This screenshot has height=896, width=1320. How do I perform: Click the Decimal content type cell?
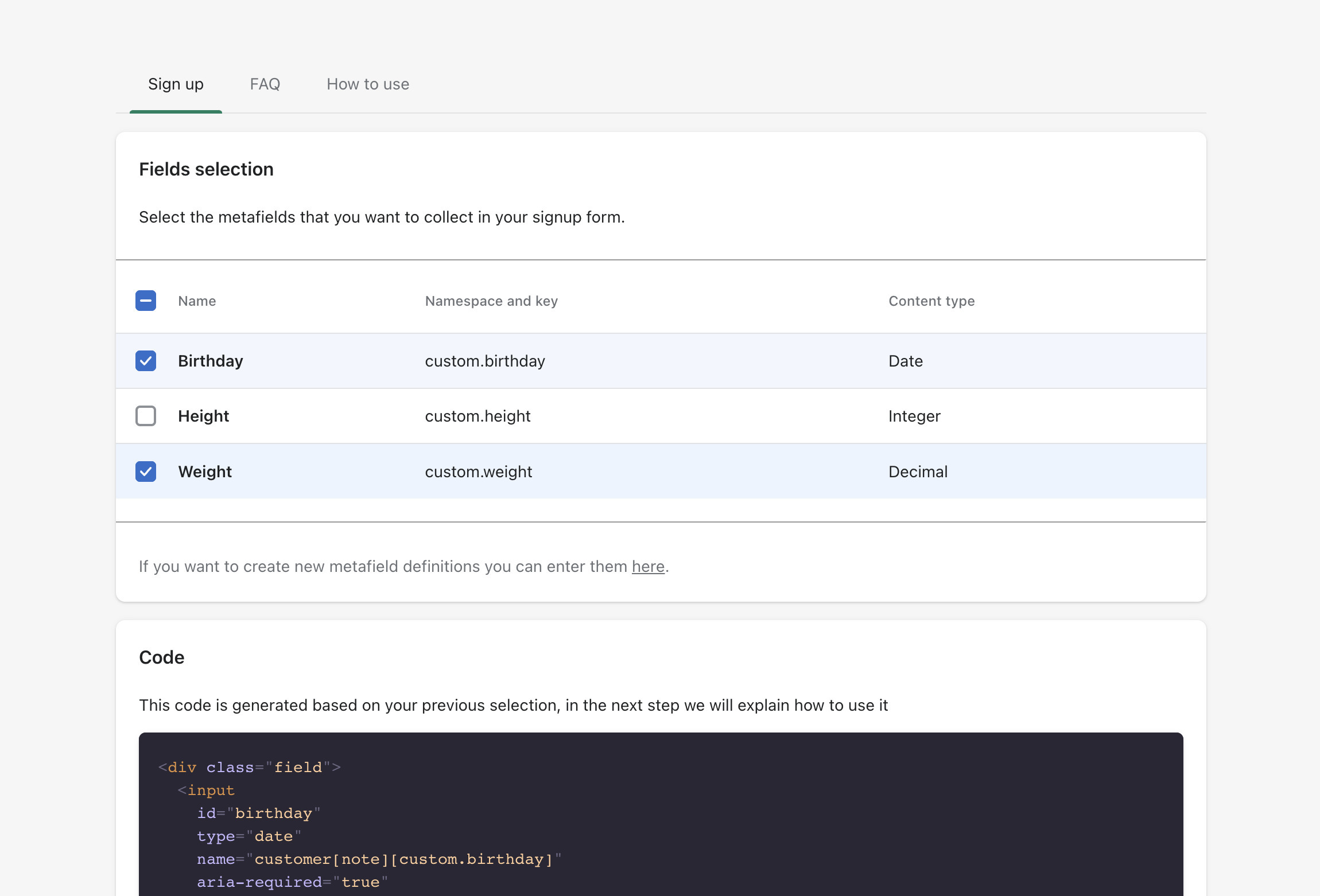[x=918, y=472]
